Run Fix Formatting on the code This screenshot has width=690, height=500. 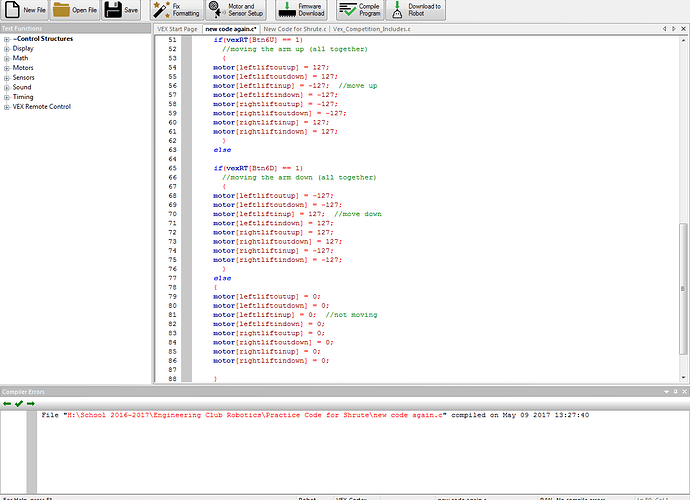(x=176, y=10)
